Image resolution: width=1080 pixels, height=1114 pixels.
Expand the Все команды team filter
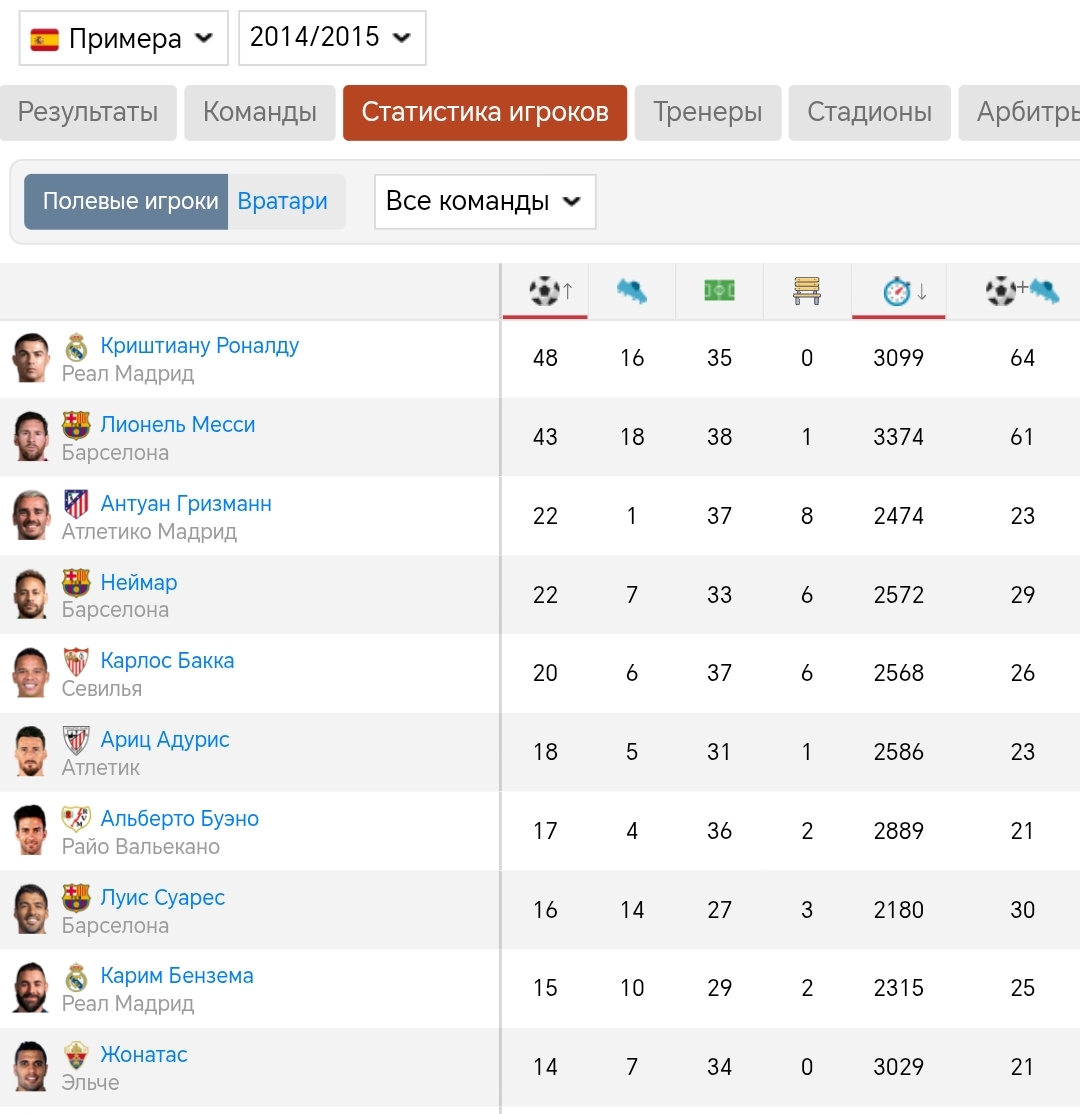pyautogui.click(x=485, y=202)
